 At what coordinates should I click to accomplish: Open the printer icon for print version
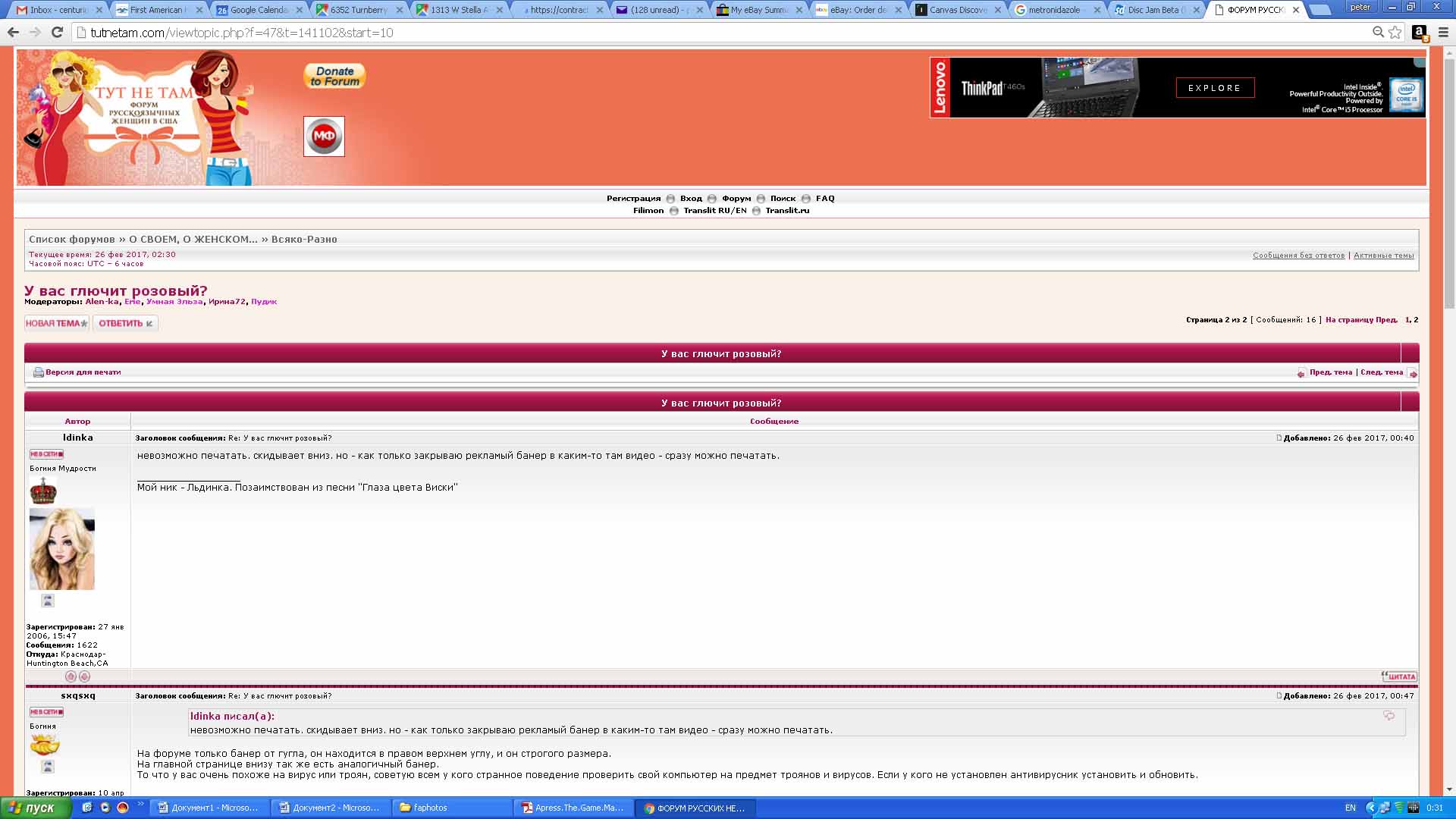38,372
